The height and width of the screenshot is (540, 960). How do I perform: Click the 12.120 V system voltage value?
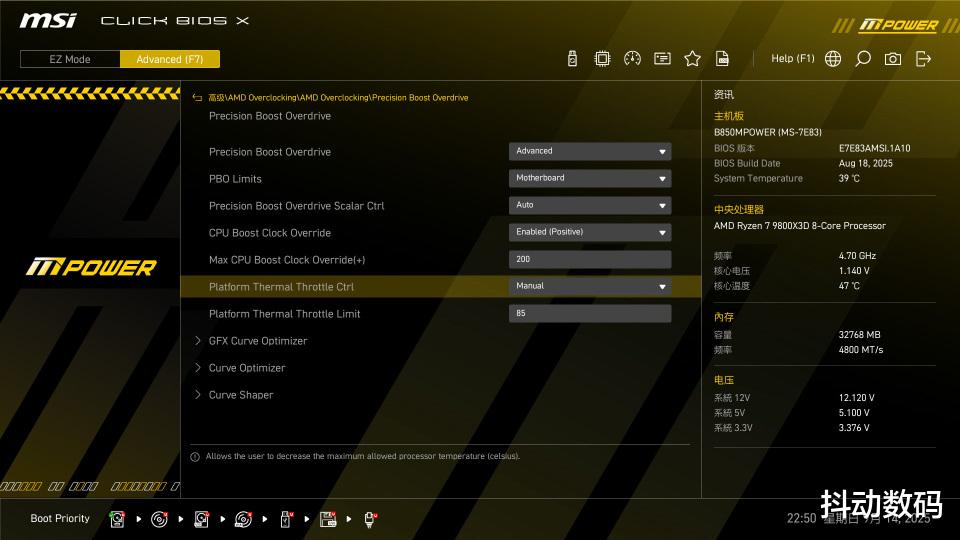click(857, 398)
